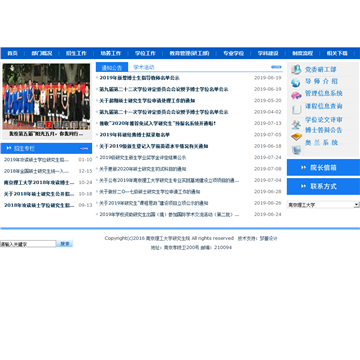Open notice '第九届第二十一次学位评定委员会…'
This screenshot has width=360, height=360.
[164, 112]
